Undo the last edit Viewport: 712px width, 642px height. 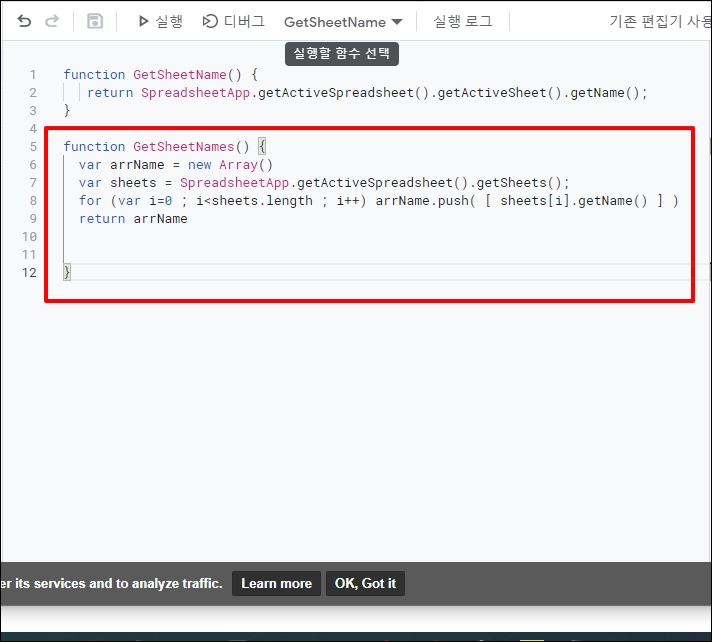click(x=24, y=21)
